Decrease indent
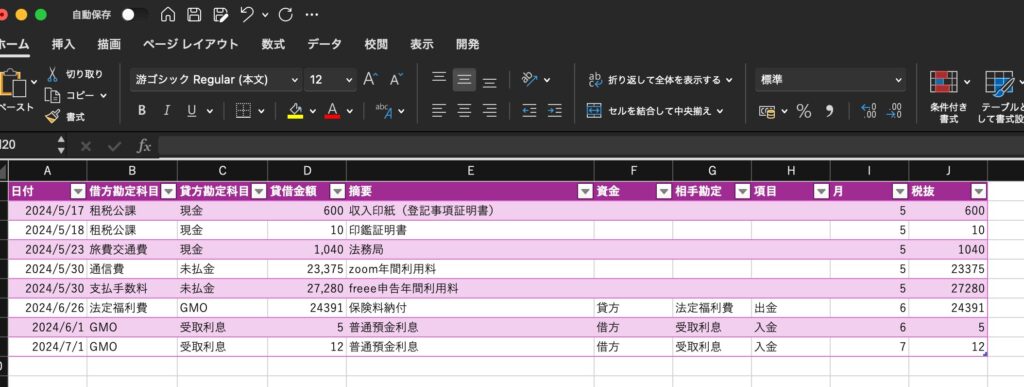 [530, 111]
